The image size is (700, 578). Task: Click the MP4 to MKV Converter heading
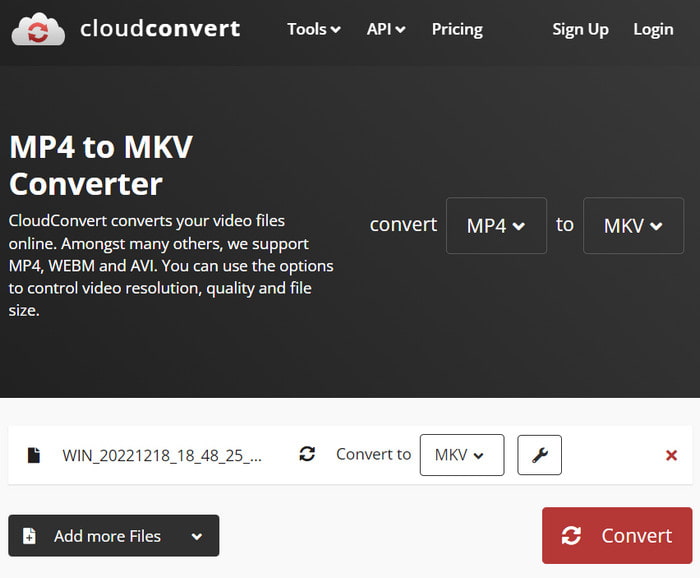click(x=101, y=165)
